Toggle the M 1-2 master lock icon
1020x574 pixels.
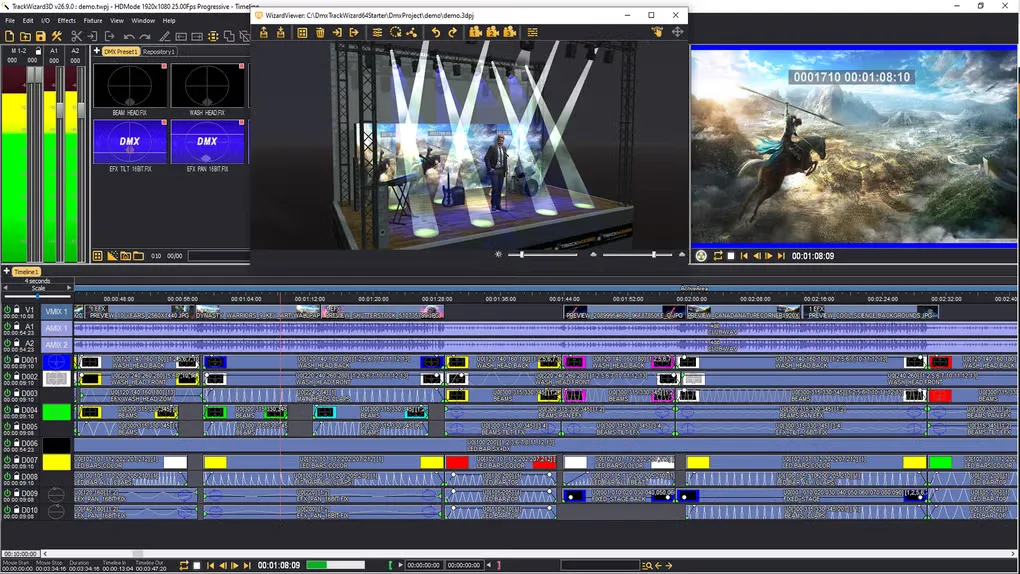coord(38,51)
